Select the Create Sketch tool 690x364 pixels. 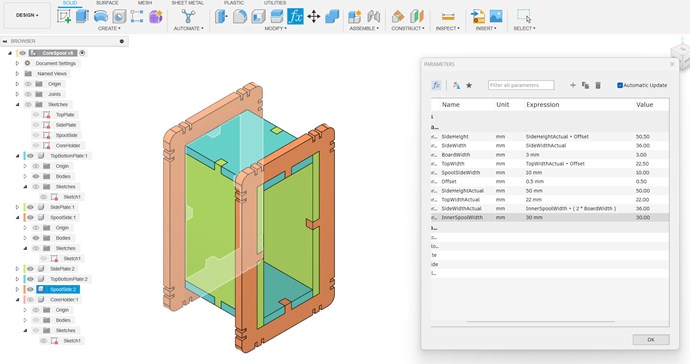tap(64, 17)
